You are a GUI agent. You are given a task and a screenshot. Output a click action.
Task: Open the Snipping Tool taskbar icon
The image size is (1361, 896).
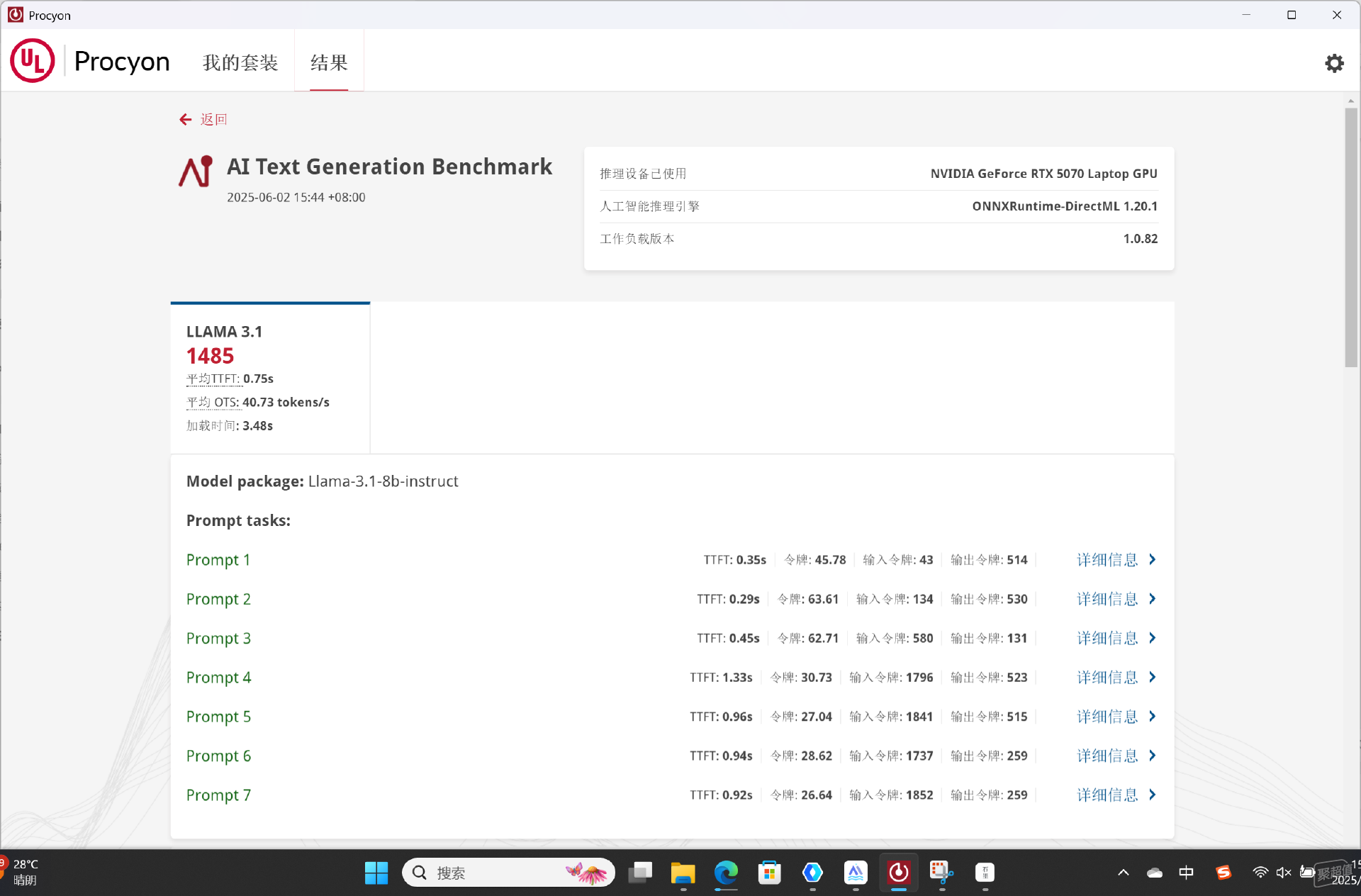click(x=941, y=872)
